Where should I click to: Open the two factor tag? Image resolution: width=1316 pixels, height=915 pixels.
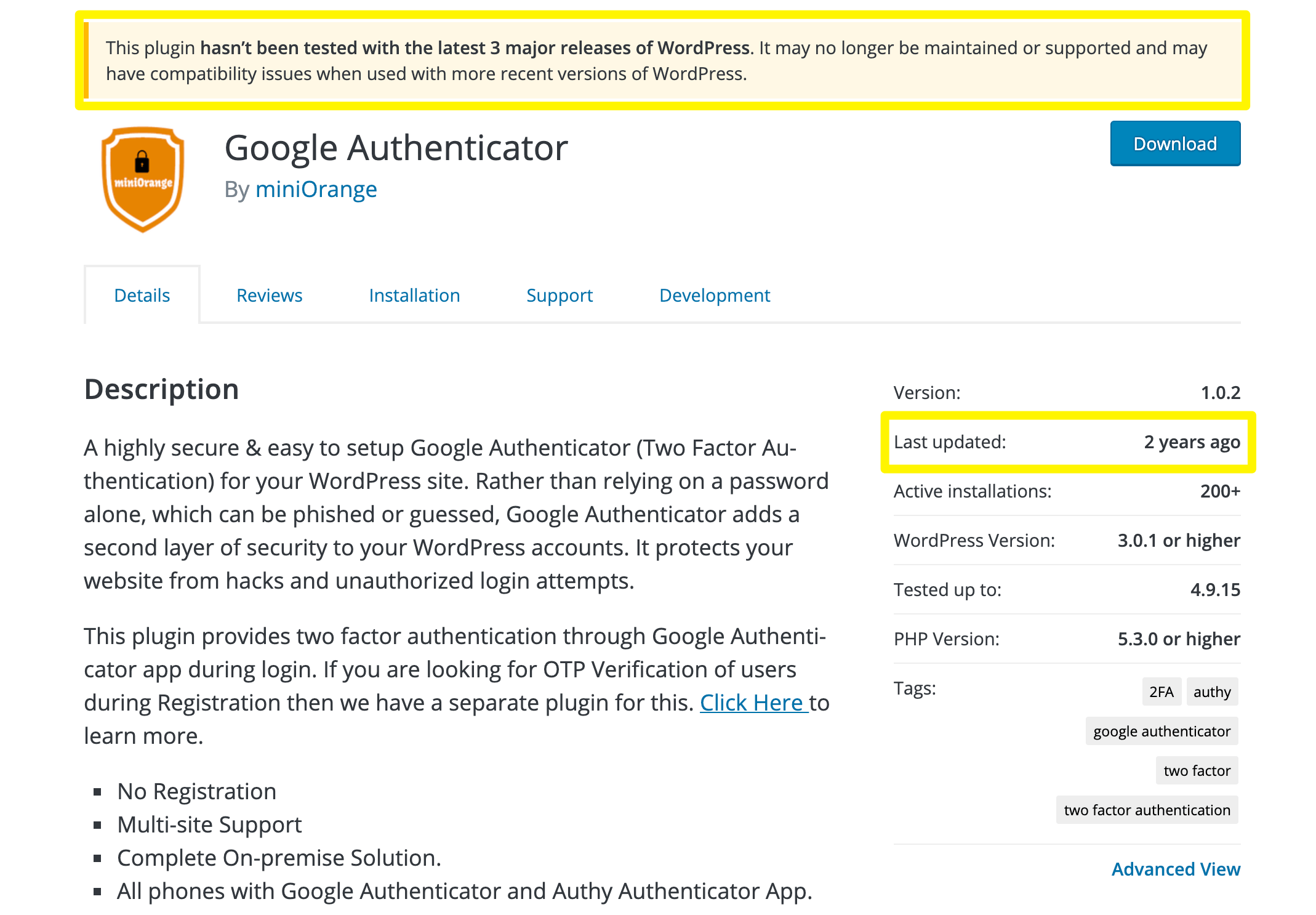[1197, 770]
